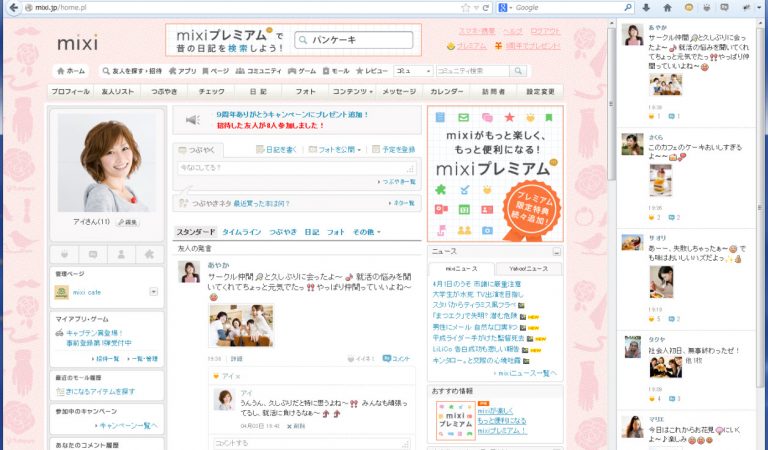
Task: Open アプリ in the navigation bar
Action: tap(183, 71)
